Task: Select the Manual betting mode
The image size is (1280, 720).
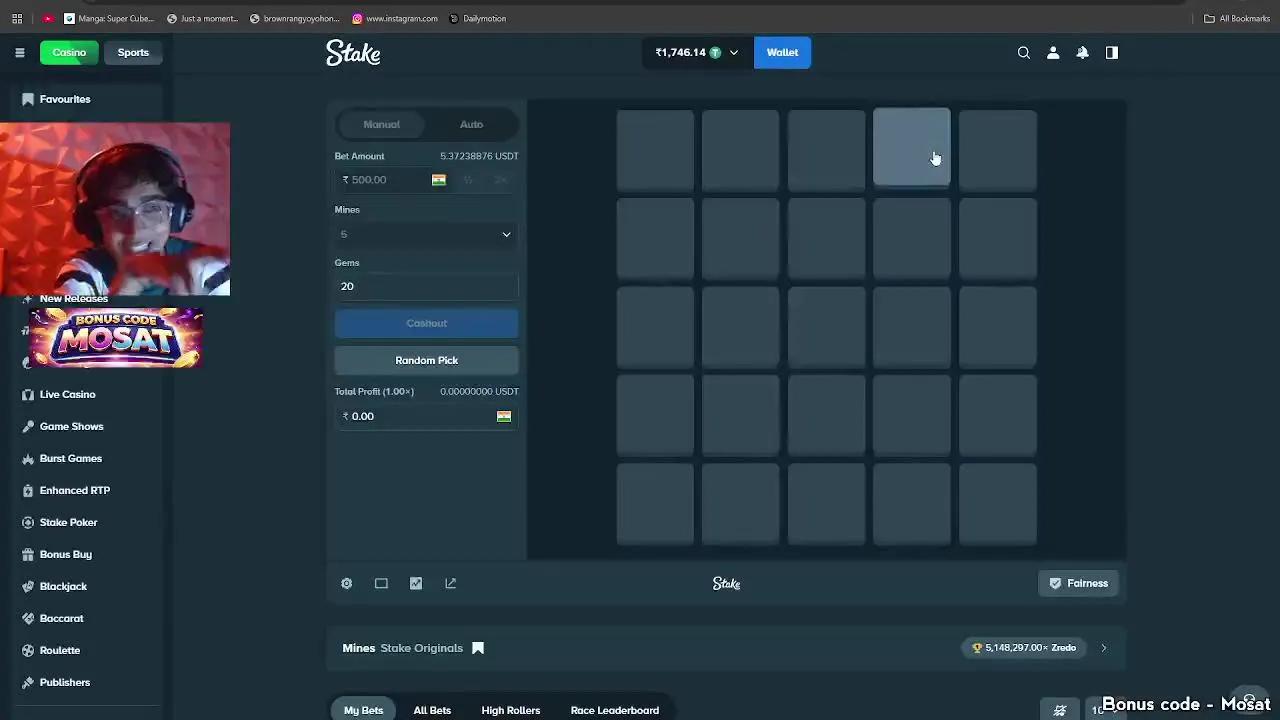Action: 381,124
